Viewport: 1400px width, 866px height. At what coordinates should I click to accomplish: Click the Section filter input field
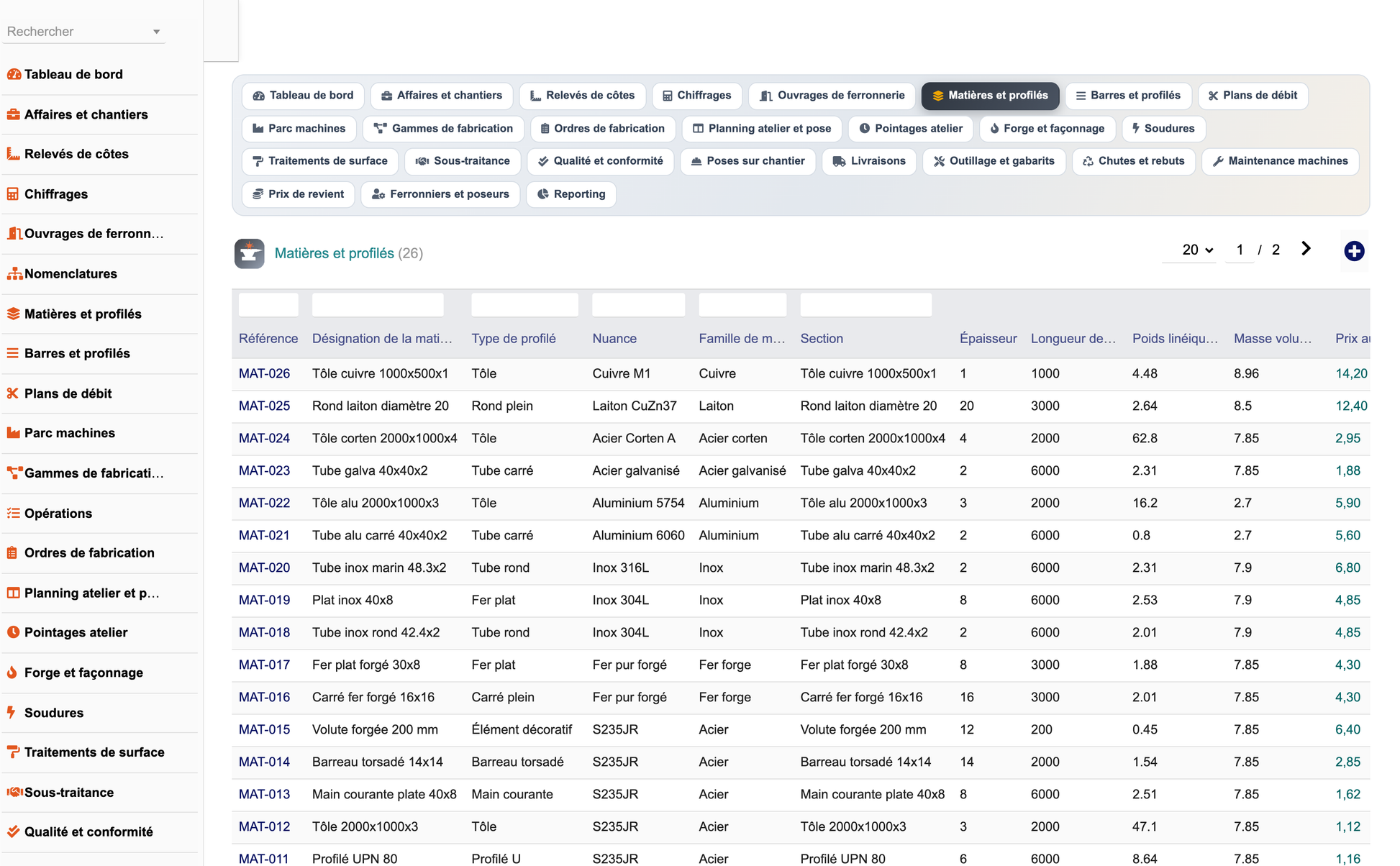pos(865,305)
